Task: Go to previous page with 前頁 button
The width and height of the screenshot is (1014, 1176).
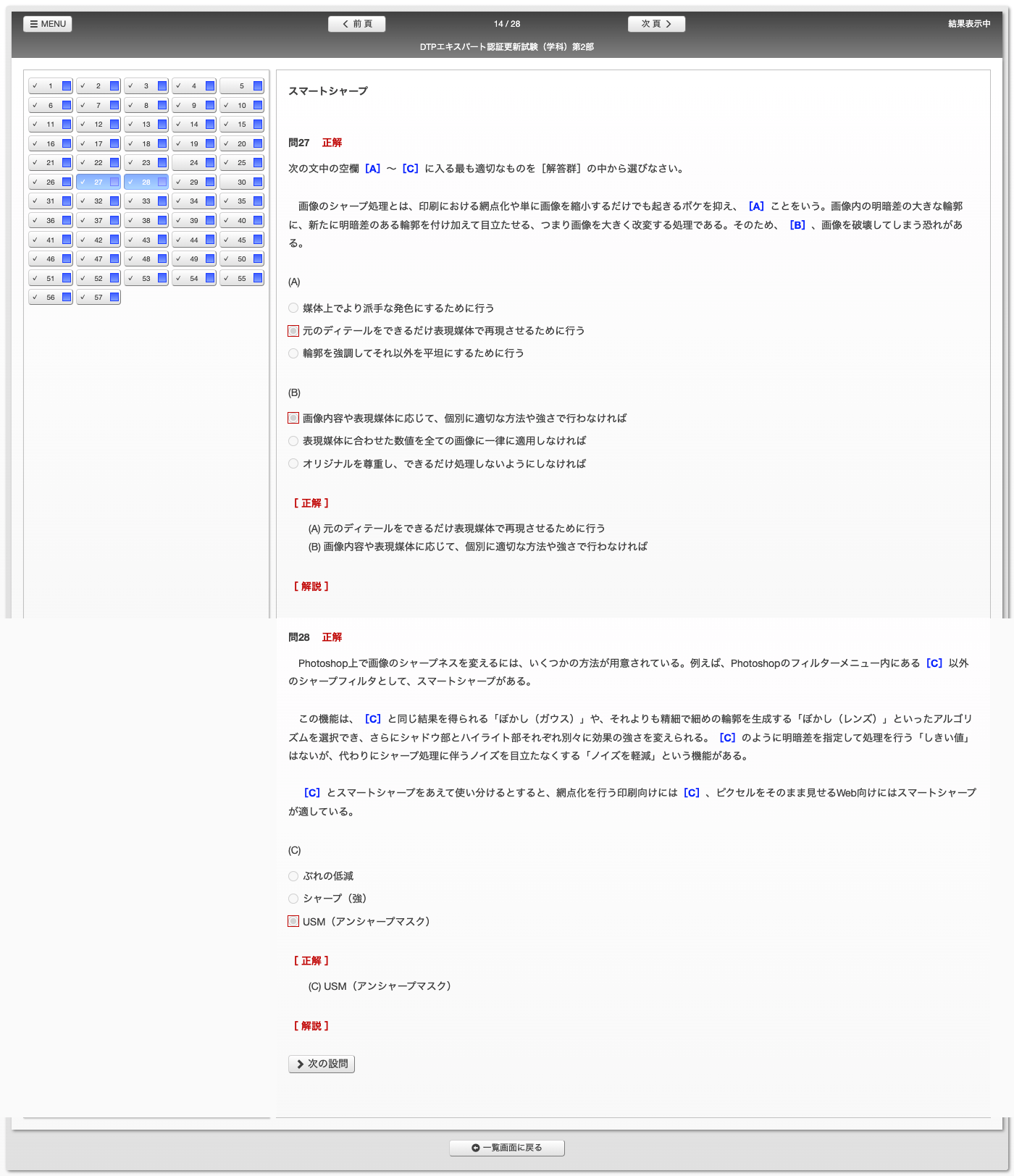Action: coord(356,24)
